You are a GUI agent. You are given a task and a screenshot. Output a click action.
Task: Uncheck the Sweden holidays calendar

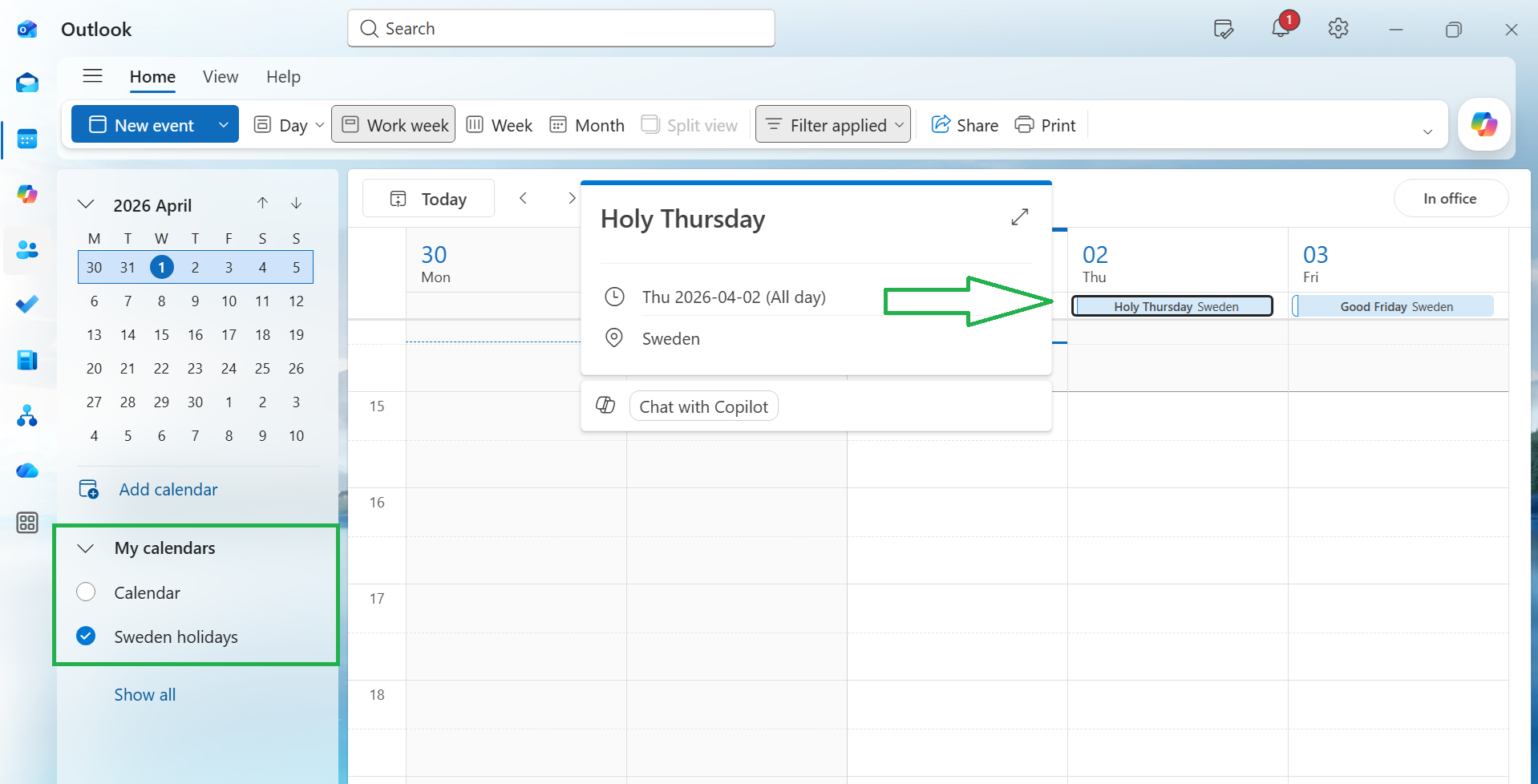(x=86, y=636)
